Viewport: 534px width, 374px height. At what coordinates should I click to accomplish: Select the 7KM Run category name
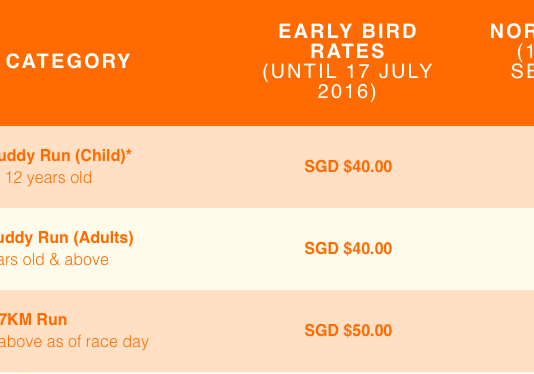click(33, 320)
